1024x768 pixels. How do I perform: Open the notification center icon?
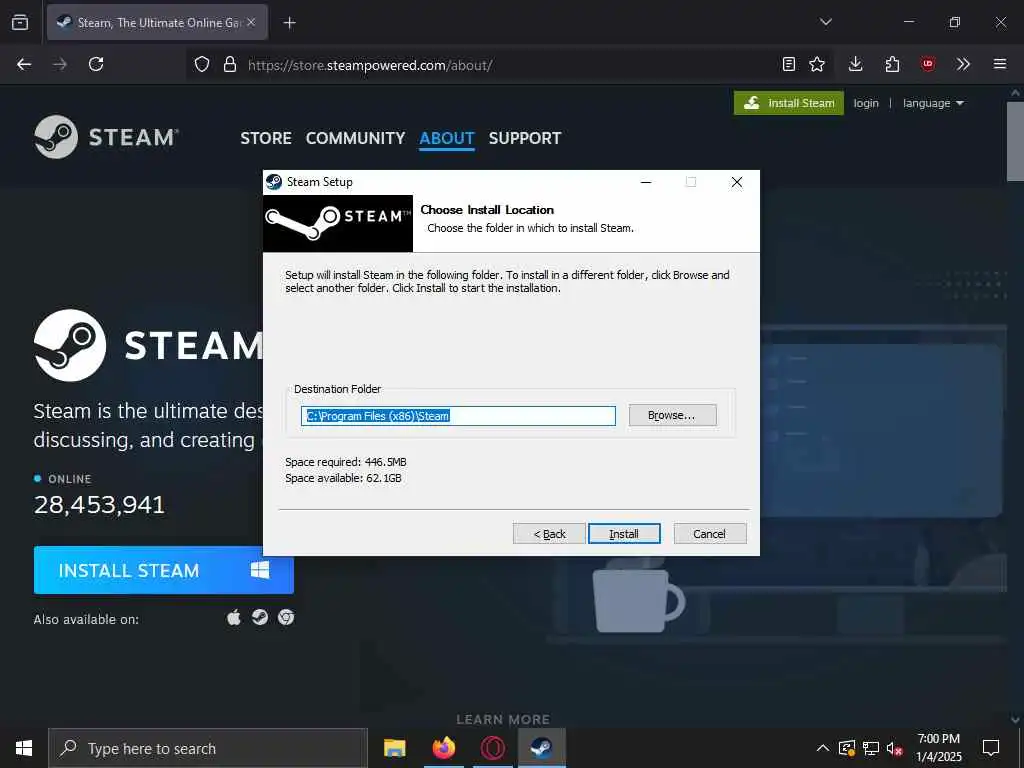(x=991, y=748)
